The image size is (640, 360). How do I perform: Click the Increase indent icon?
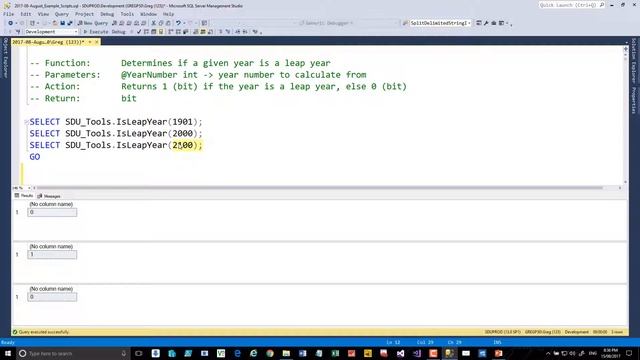[245, 31]
